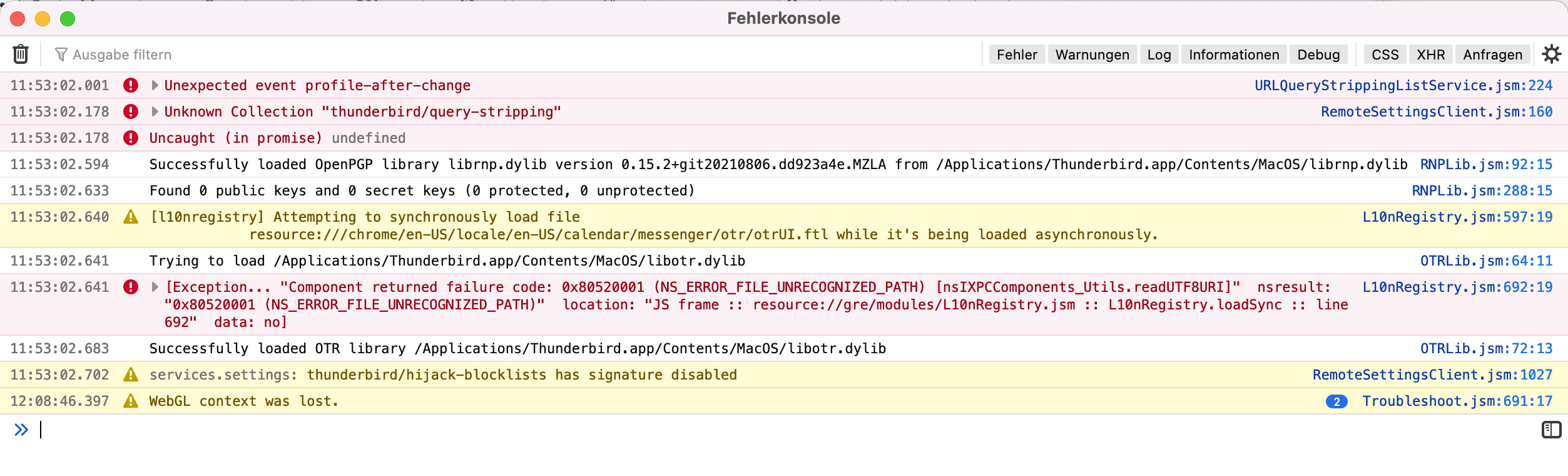
Task: Toggle the Fehler filter
Action: point(1016,54)
